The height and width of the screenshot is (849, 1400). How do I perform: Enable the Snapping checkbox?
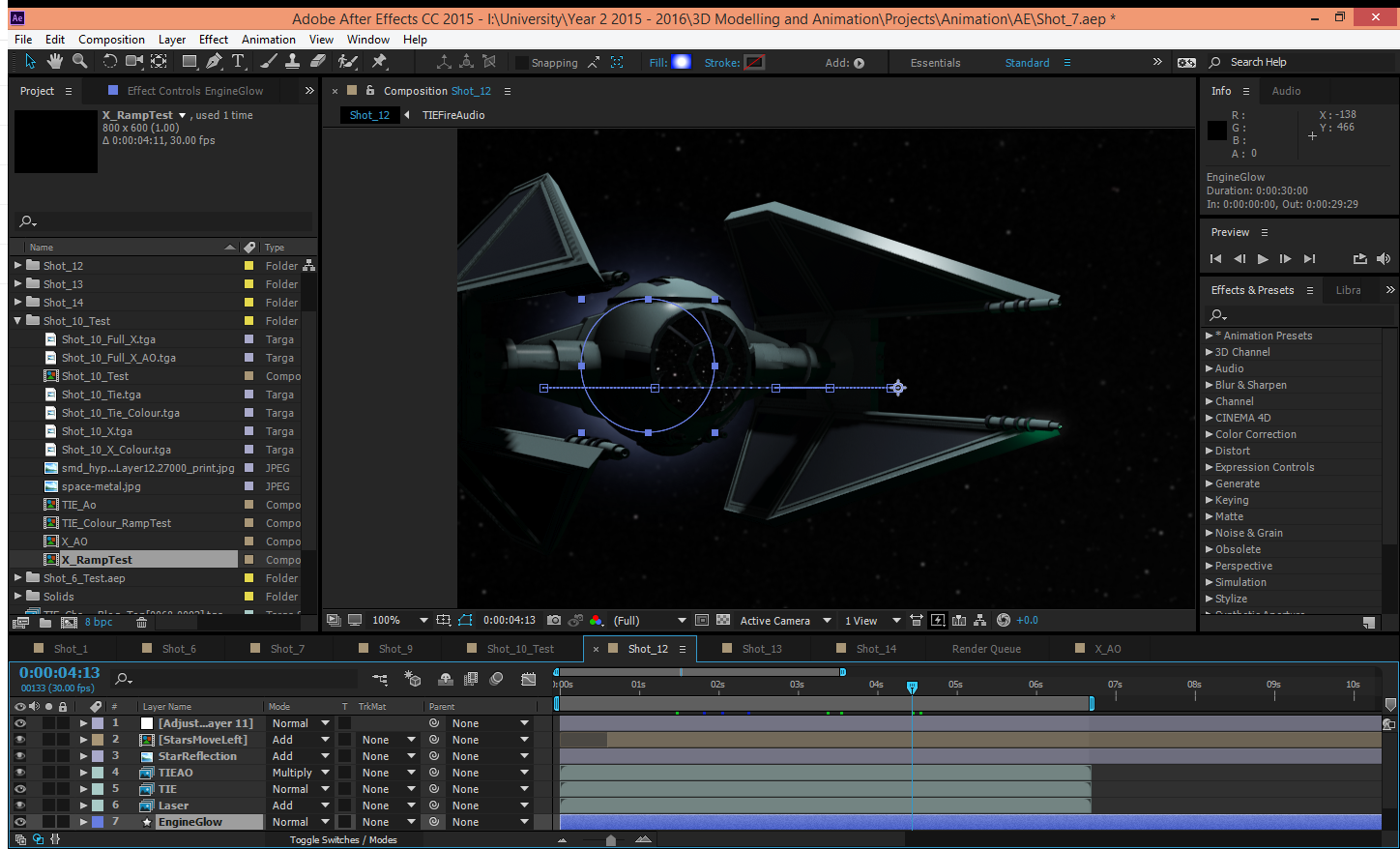tap(522, 63)
